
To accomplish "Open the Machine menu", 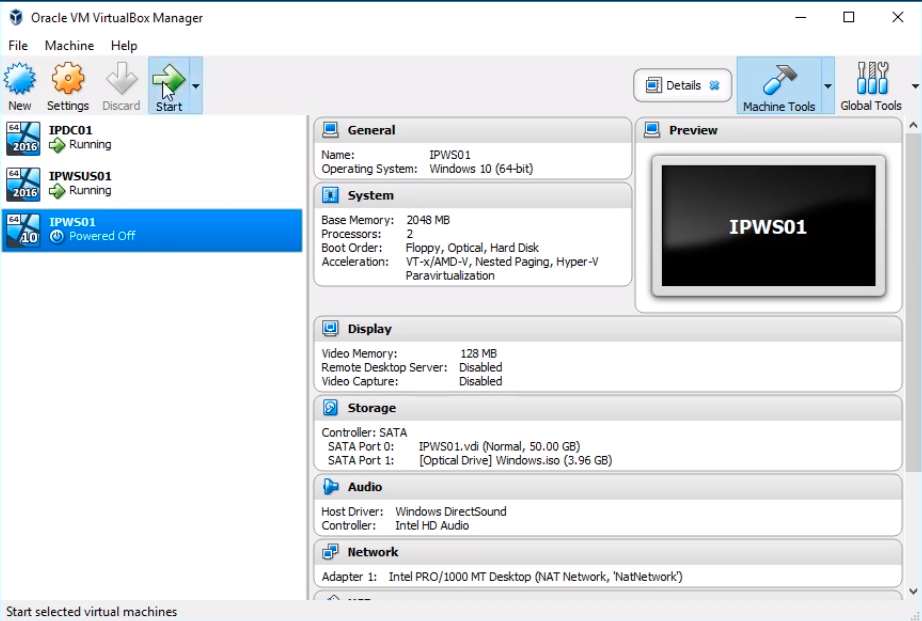I will (69, 45).
